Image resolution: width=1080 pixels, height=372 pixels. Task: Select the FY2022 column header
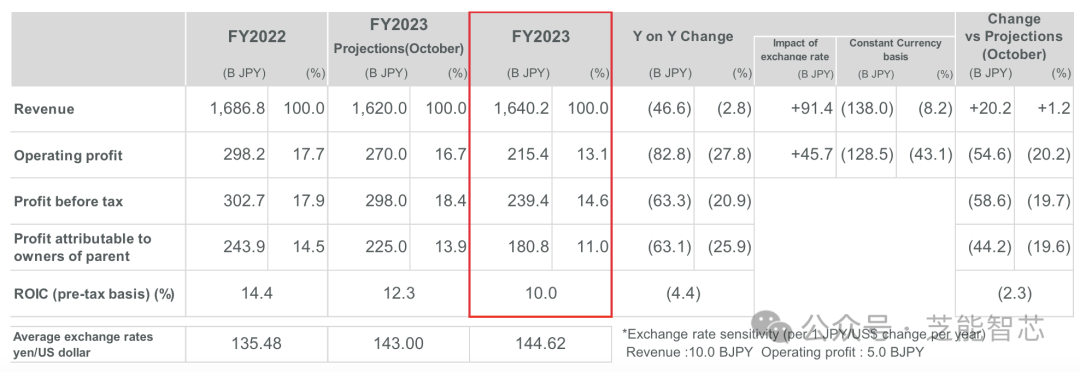(x=257, y=37)
